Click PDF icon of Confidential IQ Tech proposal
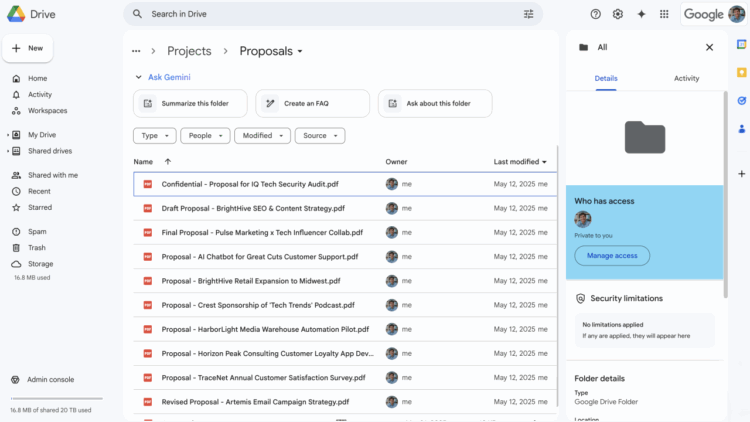 148,184
